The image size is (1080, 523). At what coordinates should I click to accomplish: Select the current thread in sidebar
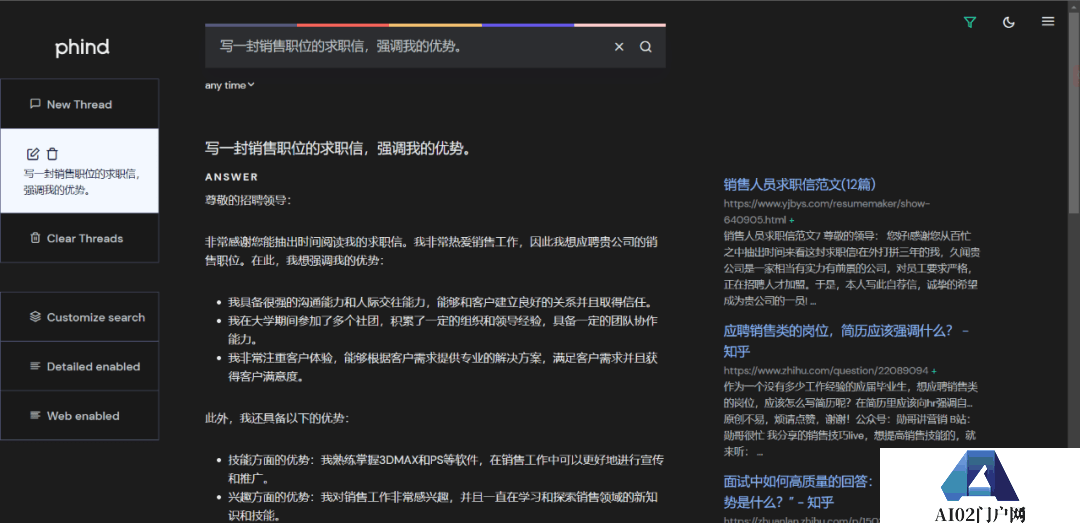80,171
